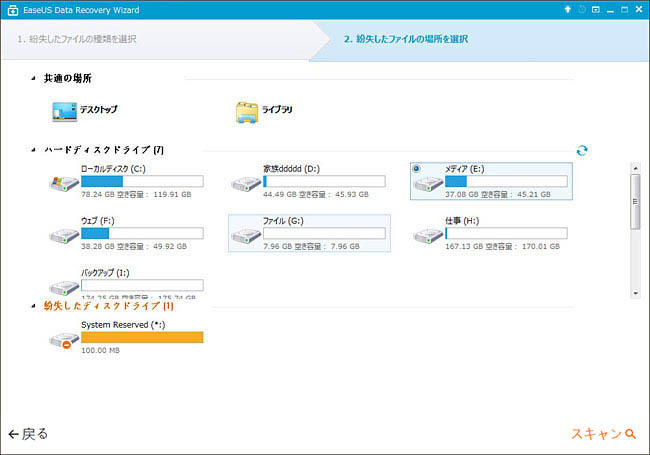The image size is (650, 455).
Task: Toggle the radio button on メディア (E:)
Action: [x=417, y=168]
